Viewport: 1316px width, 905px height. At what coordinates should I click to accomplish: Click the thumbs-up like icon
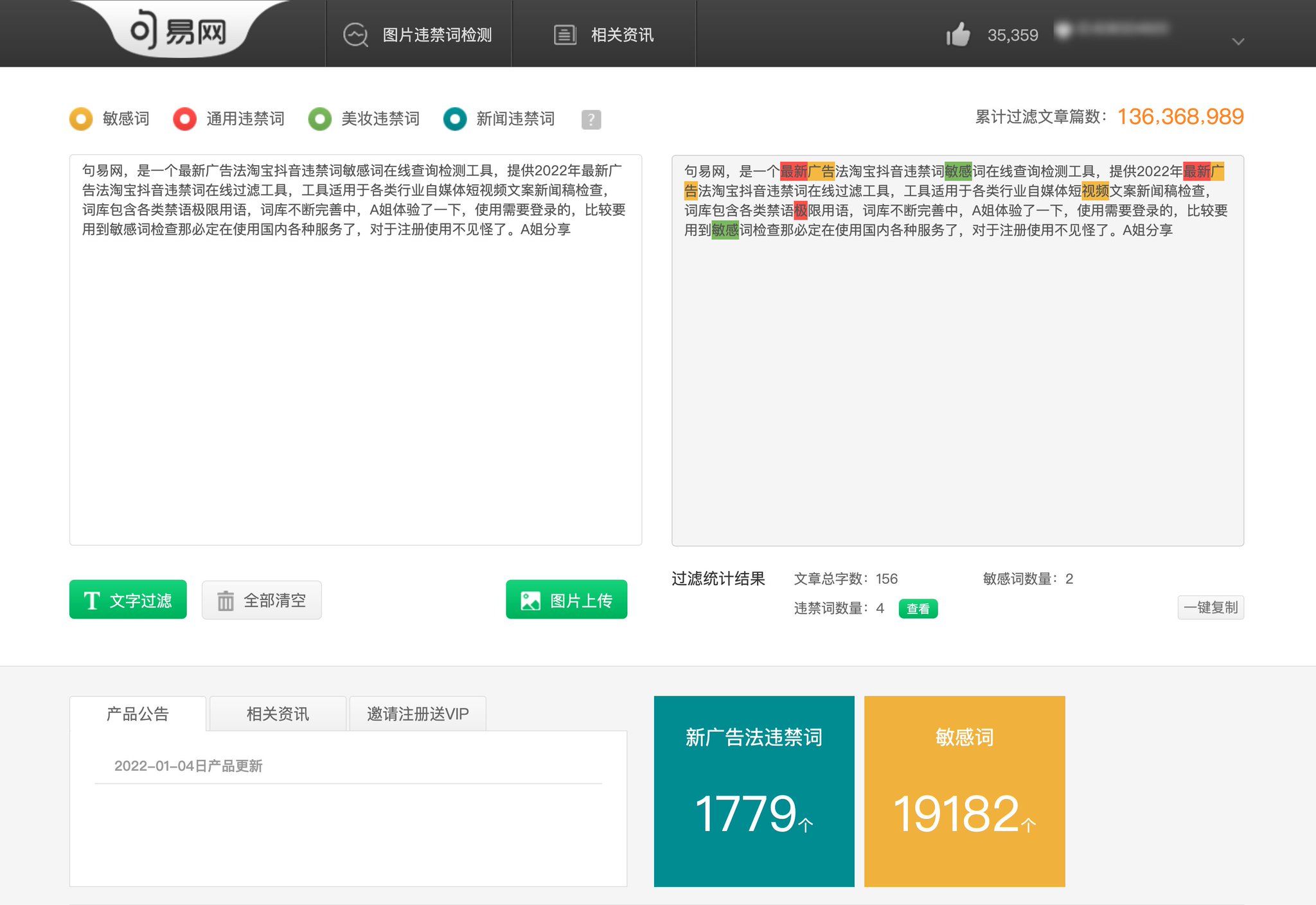click(957, 34)
